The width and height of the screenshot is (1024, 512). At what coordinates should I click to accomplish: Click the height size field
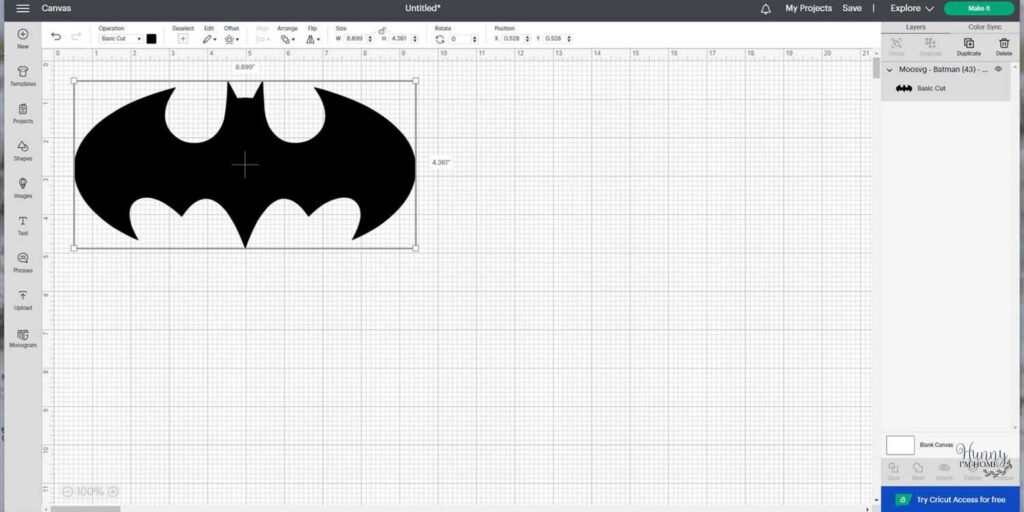[x=400, y=39]
